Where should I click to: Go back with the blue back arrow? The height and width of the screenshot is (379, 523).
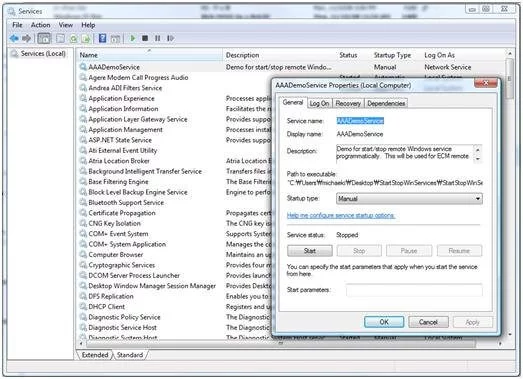pyautogui.click(x=14, y=39)
